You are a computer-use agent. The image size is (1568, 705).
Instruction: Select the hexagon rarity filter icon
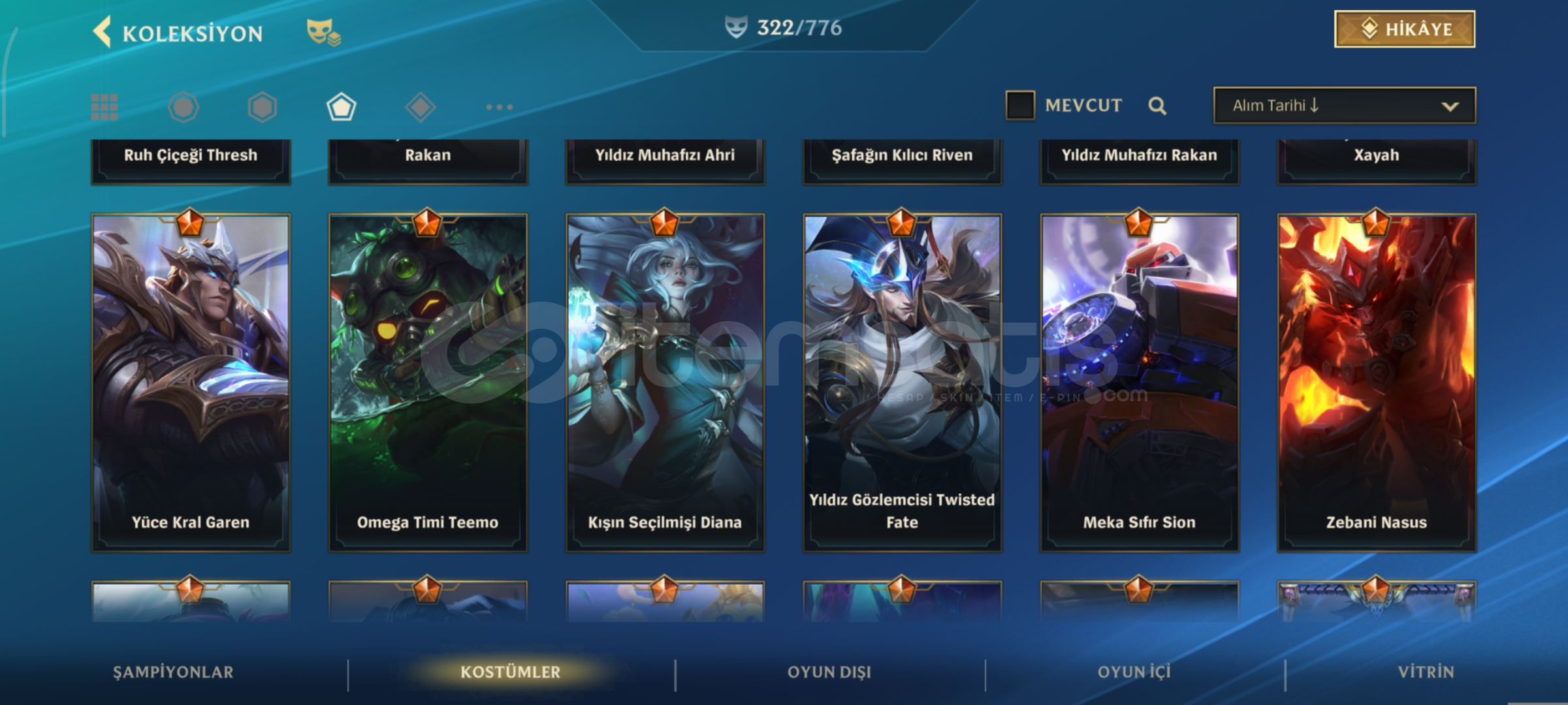coord(263,107)
